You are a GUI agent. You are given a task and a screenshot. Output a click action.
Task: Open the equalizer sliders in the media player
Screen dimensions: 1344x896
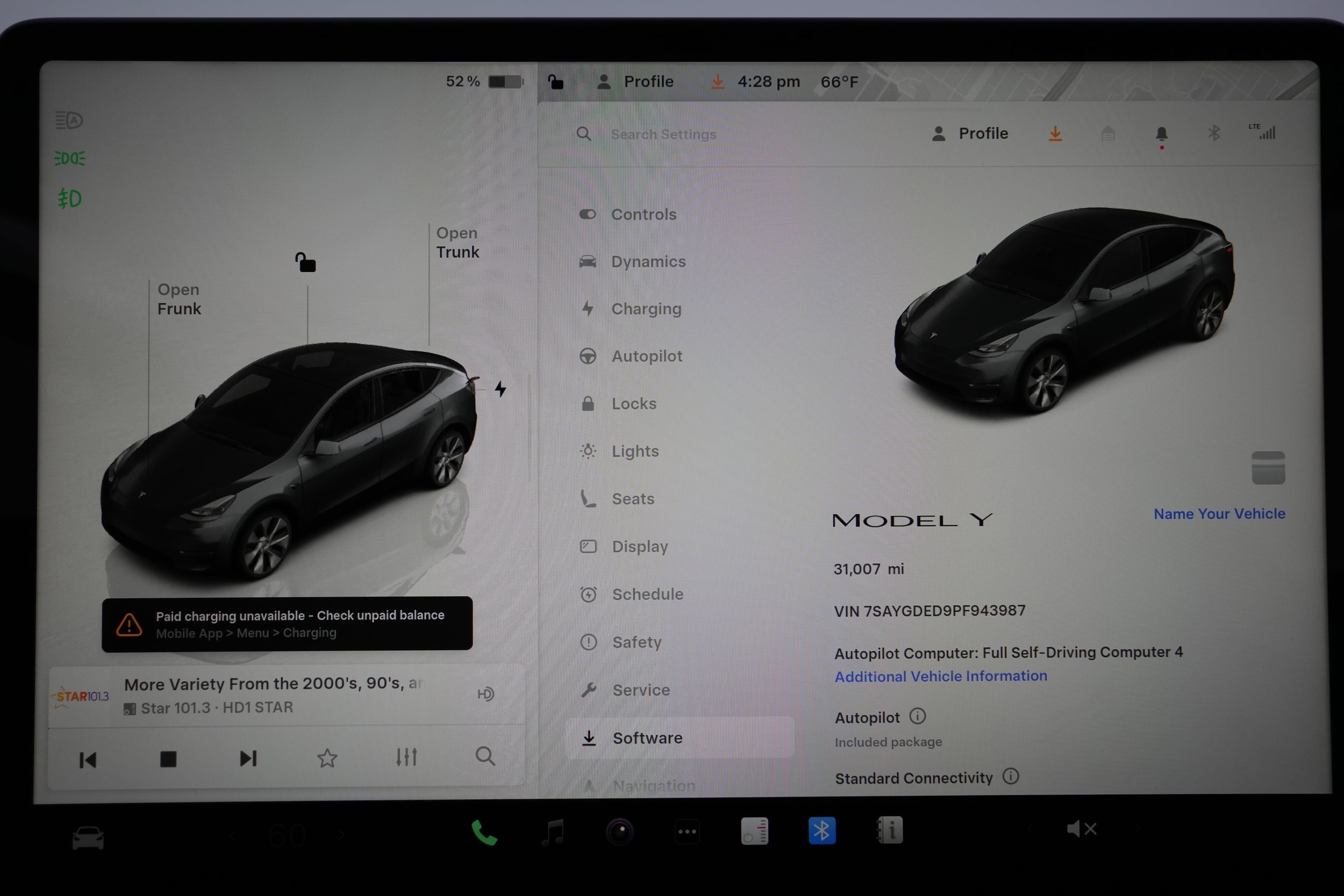coord(407,757)
